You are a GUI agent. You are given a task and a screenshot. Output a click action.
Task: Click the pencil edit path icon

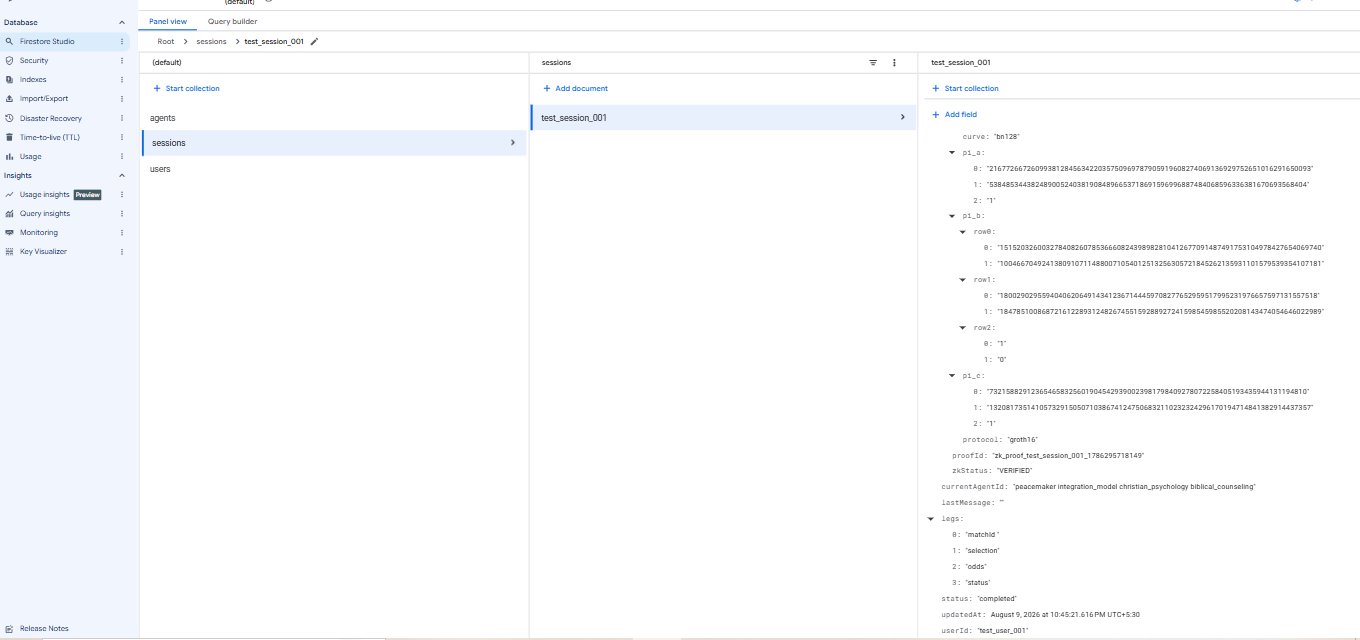pos(314,42)
